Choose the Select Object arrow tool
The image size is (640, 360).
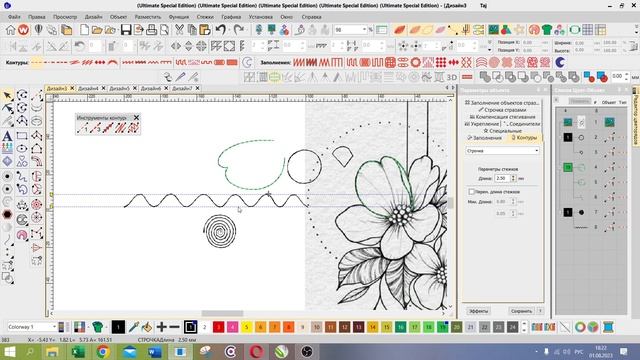coord(7,96)
